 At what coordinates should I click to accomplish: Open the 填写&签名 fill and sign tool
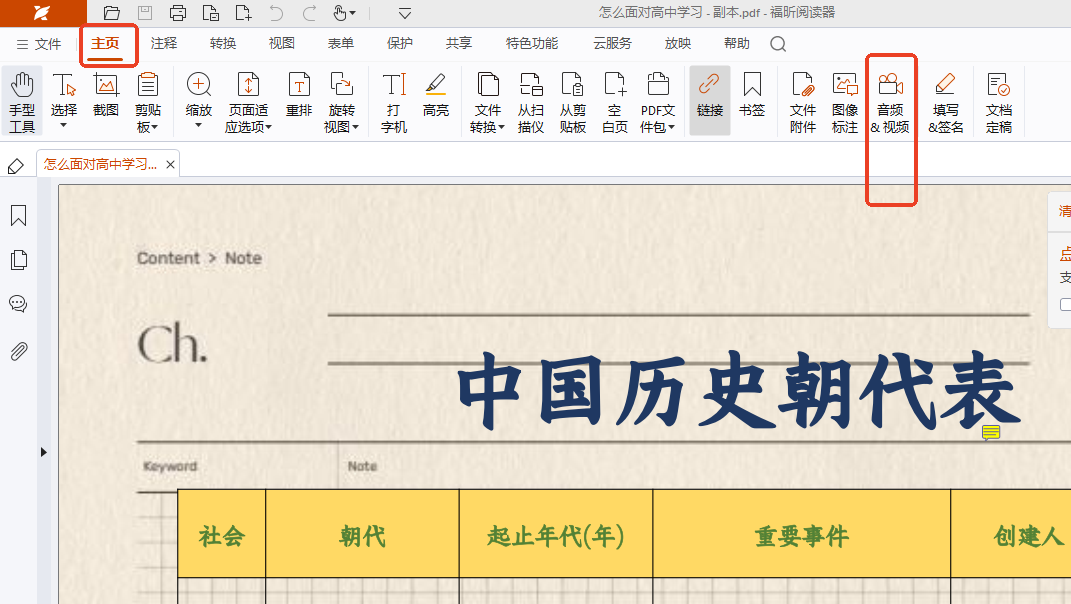(x=945, y=102)
